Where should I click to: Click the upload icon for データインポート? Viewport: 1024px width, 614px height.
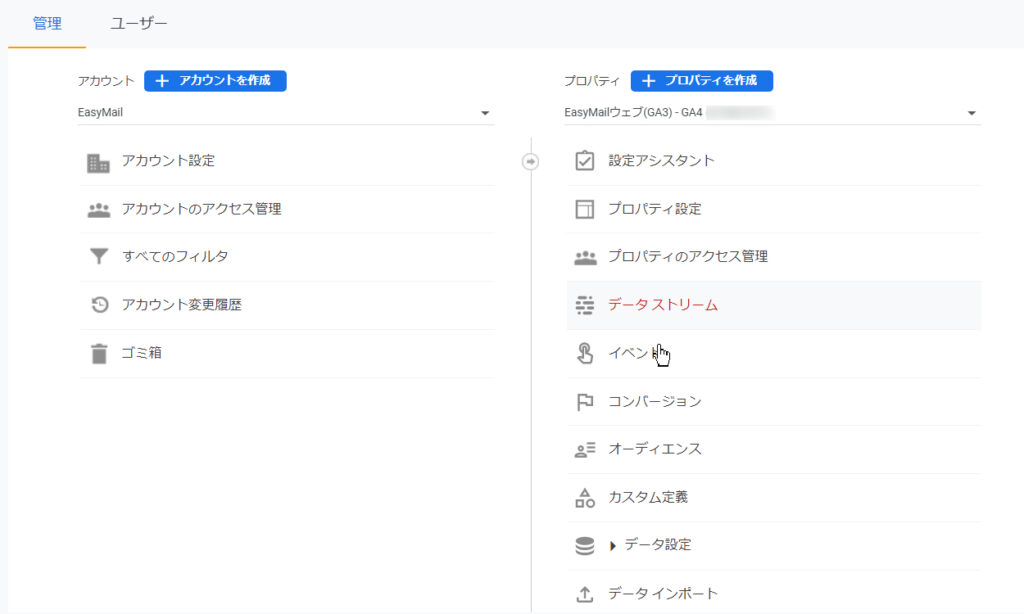[585, 594]
